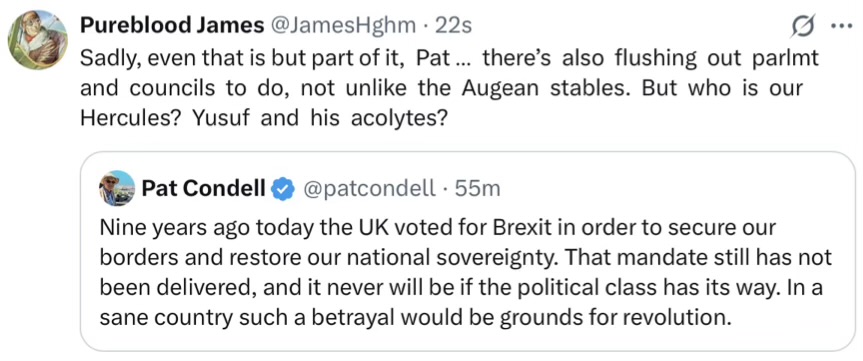The width and height of the screenshot is (863, 361).
Task: Open the @JamesHghm handle link
Action: [x=341, y=25]
